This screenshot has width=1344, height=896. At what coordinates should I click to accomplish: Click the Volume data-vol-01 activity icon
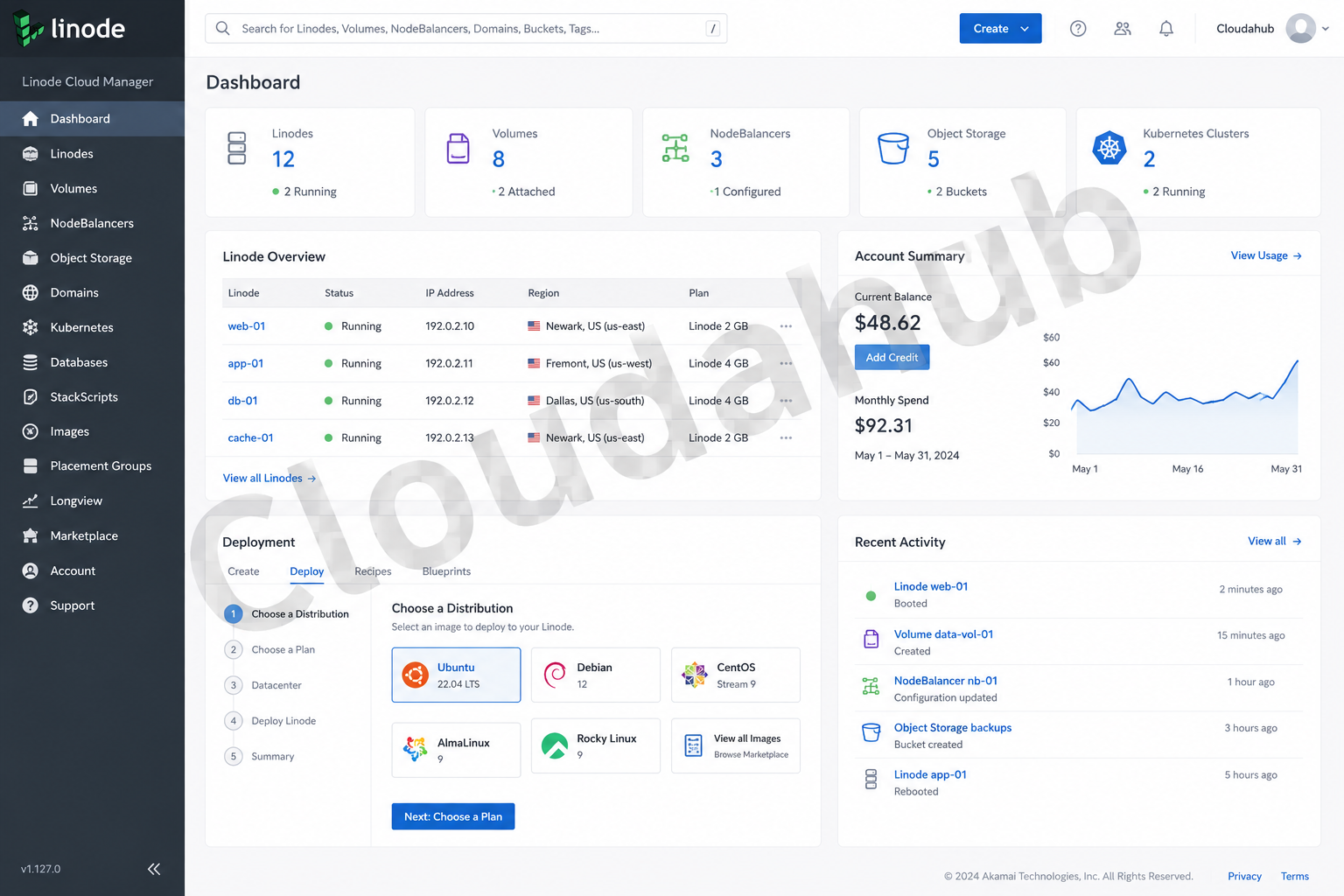tap(871, 640)
